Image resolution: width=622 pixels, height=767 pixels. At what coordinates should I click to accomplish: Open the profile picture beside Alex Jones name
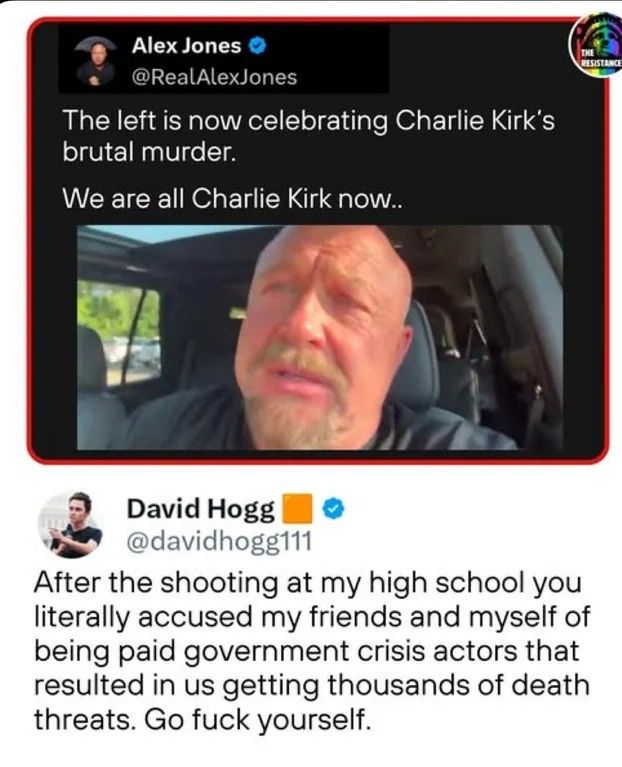click(x=95, y=61)
